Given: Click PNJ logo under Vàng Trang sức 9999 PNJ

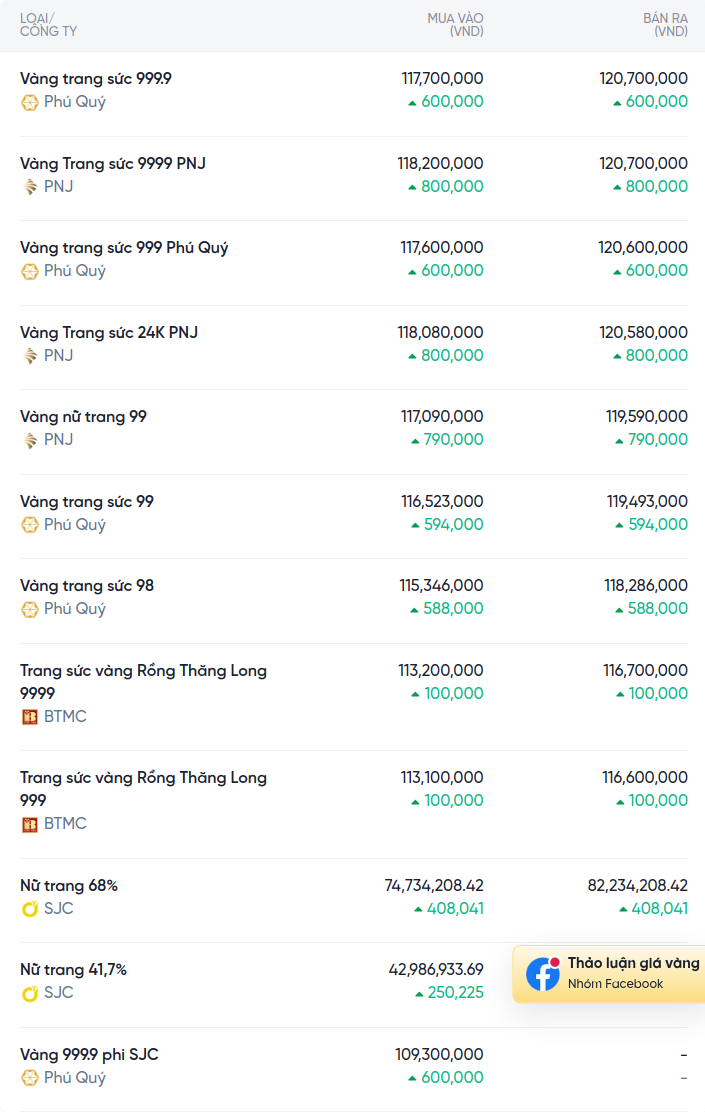Looking at the screenshot, I should click(x=30, y=187).
